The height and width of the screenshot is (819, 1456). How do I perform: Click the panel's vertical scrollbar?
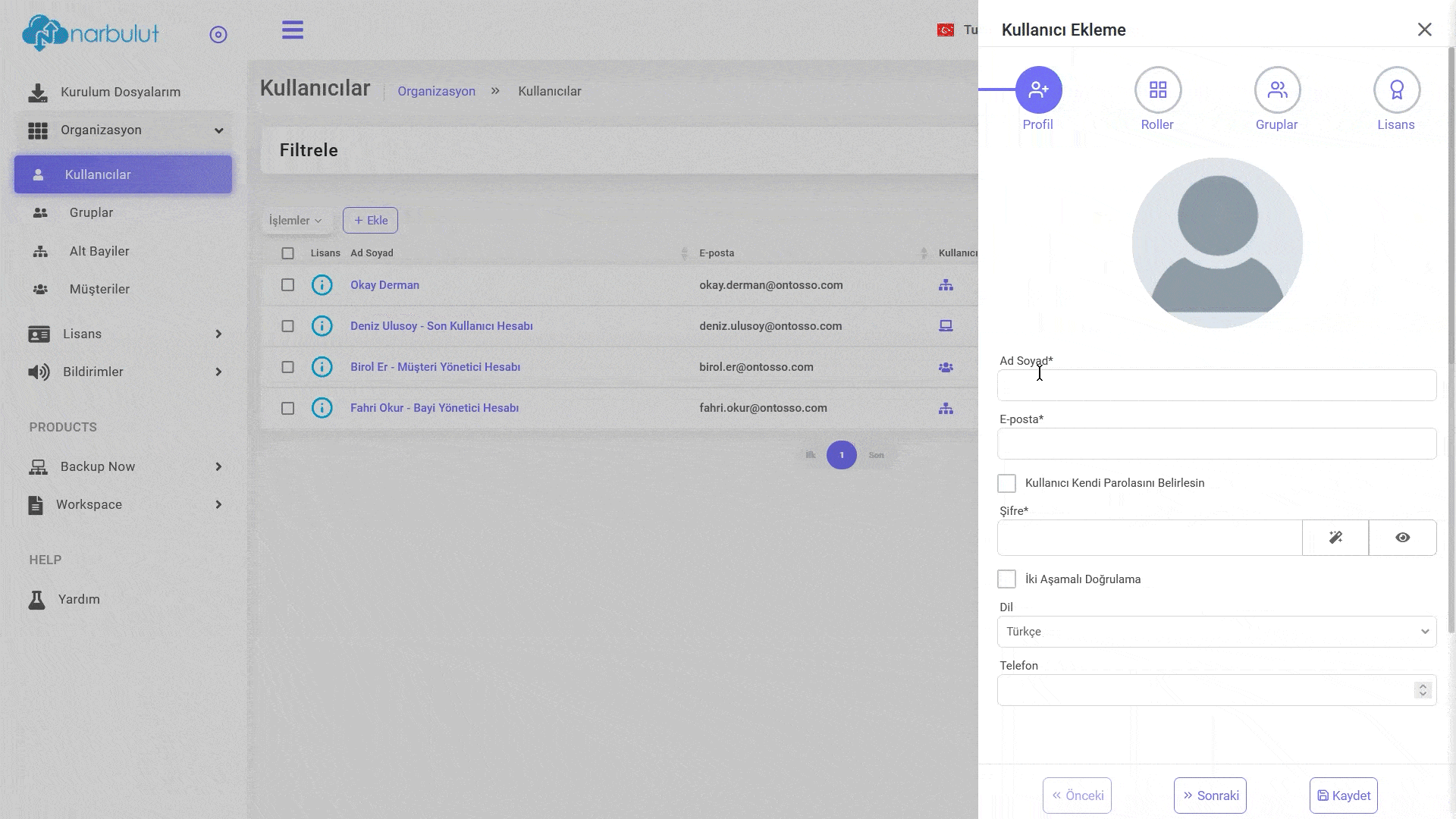1451,340
